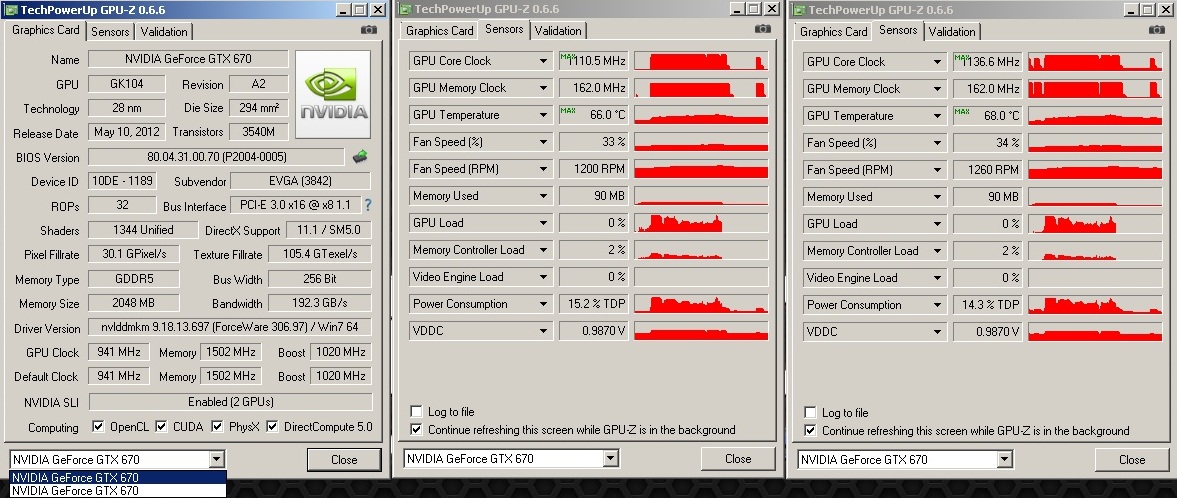This screenshot has width=1177, height=498.
Task: Enable Log to file in middle window
Action: click(417, 412)
